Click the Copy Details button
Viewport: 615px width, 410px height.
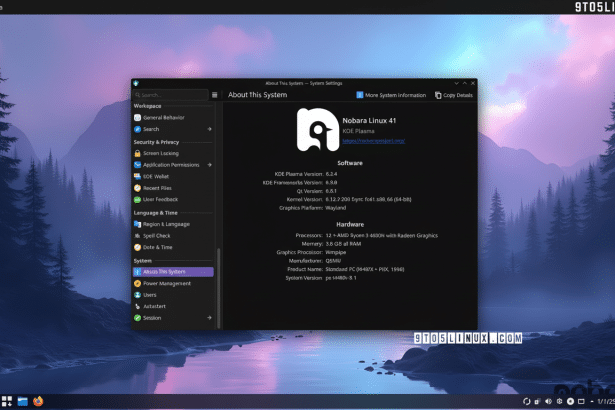click(x=454, y=95)
